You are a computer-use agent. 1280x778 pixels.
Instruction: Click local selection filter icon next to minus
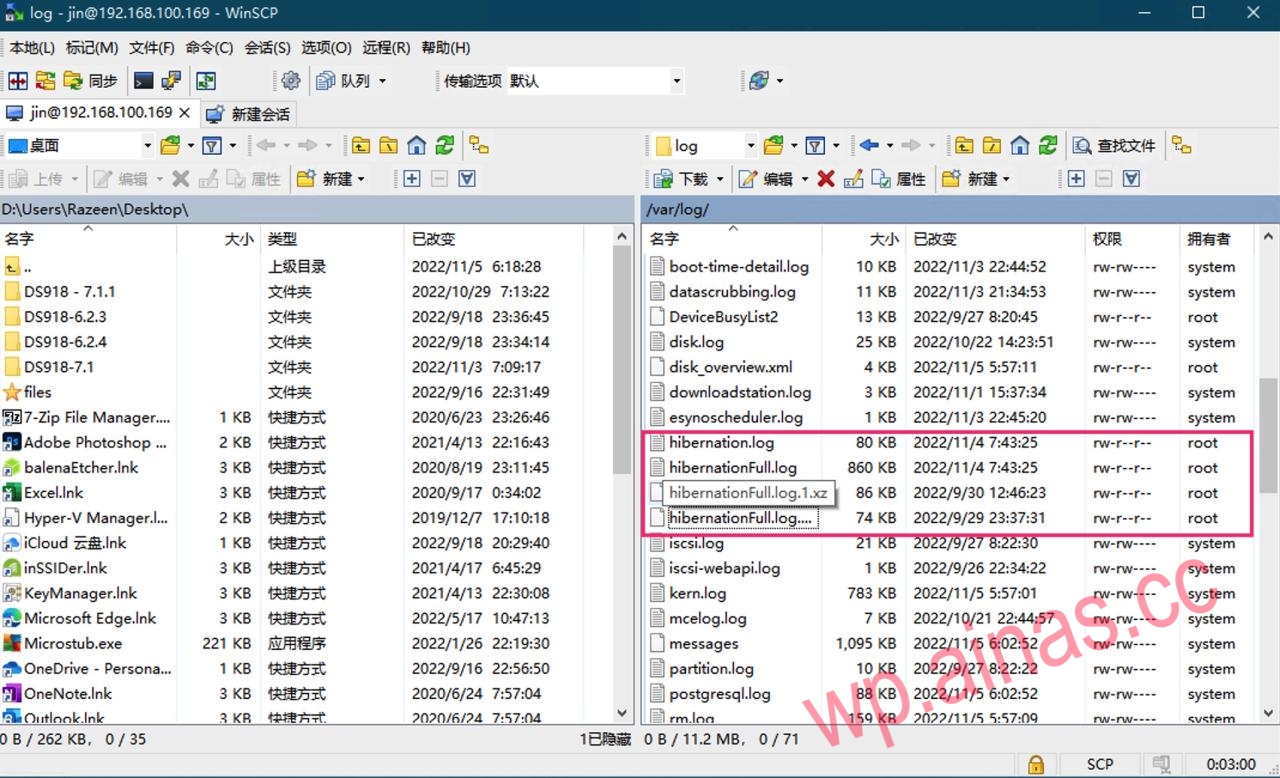coord(467,179)
